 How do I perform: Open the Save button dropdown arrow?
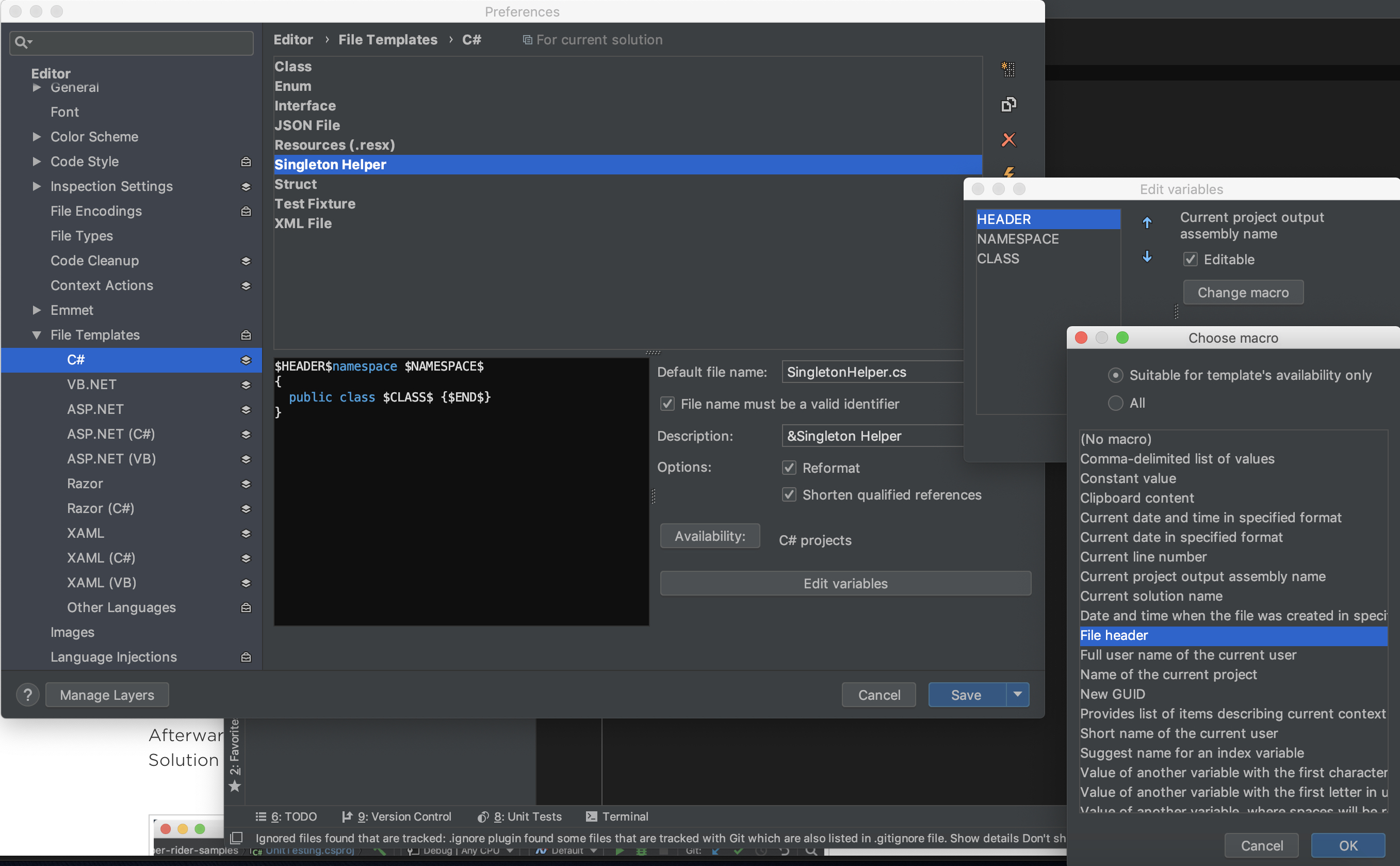pos(1017,695)
